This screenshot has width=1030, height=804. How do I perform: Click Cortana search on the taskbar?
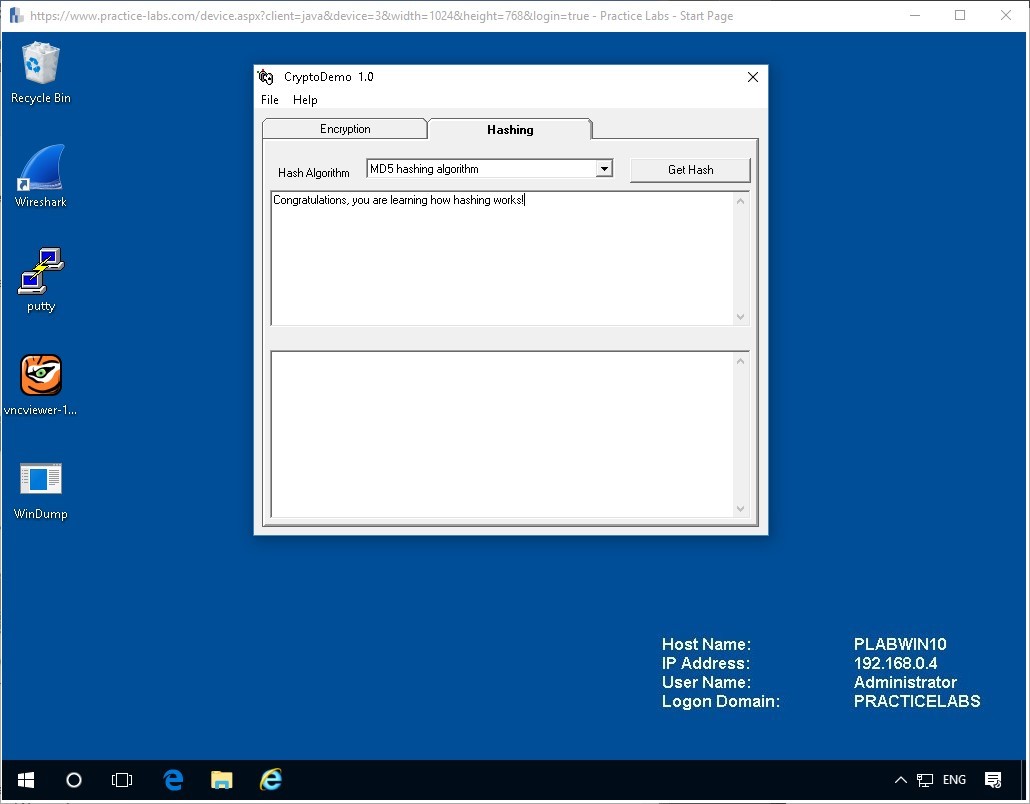point(73,780)
